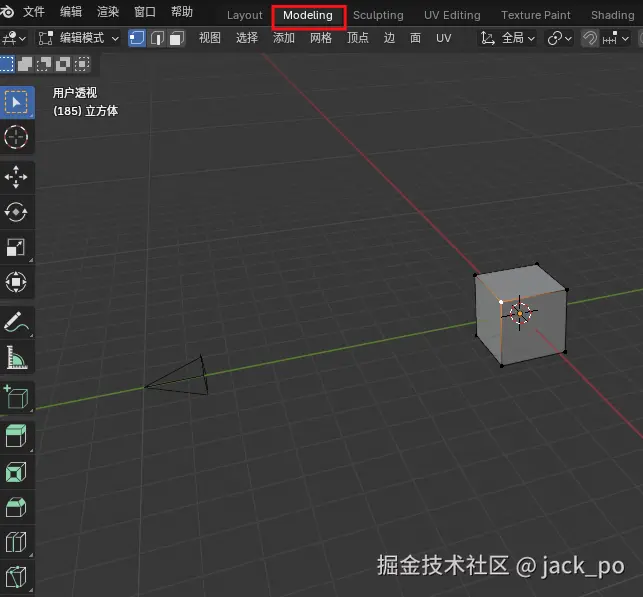
Task: Select the Knife tool
Action: [x=16, y=577]
